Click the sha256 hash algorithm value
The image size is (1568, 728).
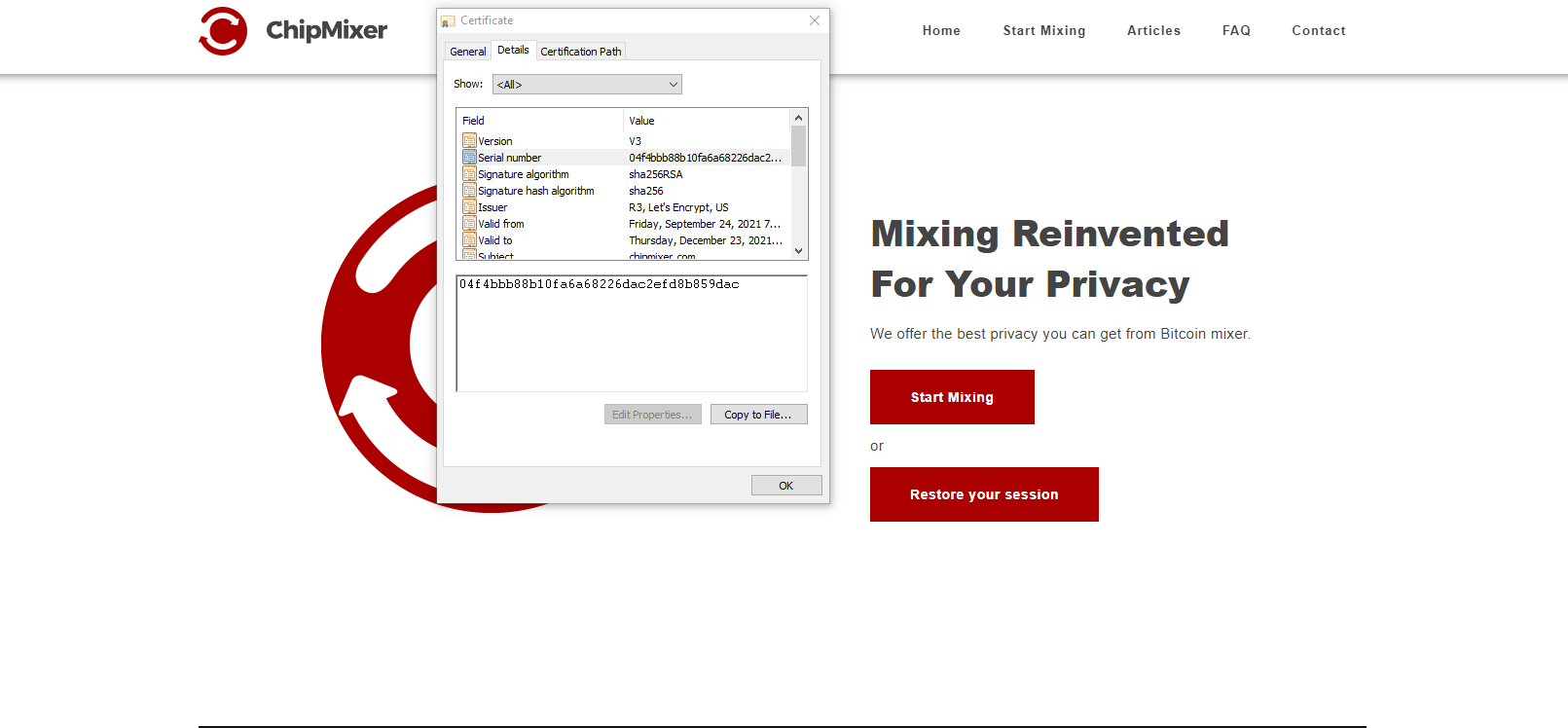(x=646, y=191)
